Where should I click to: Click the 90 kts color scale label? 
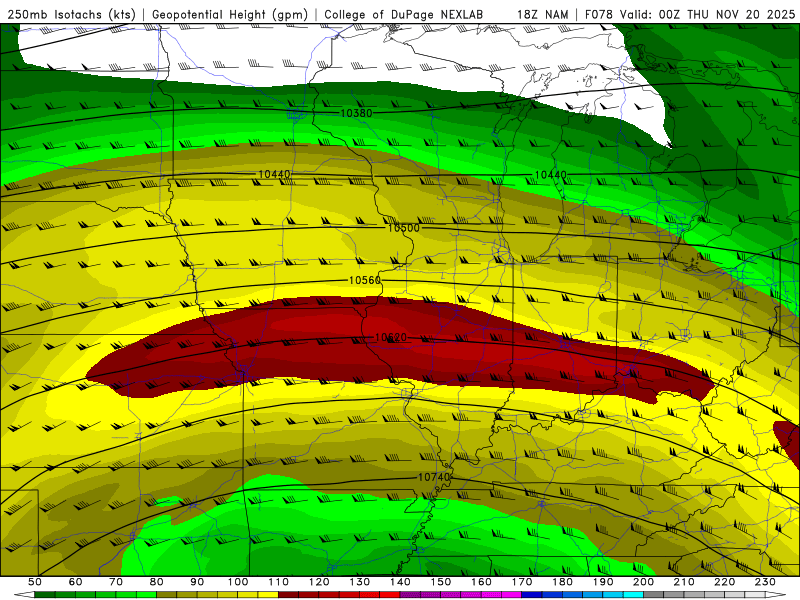[197, 582]
